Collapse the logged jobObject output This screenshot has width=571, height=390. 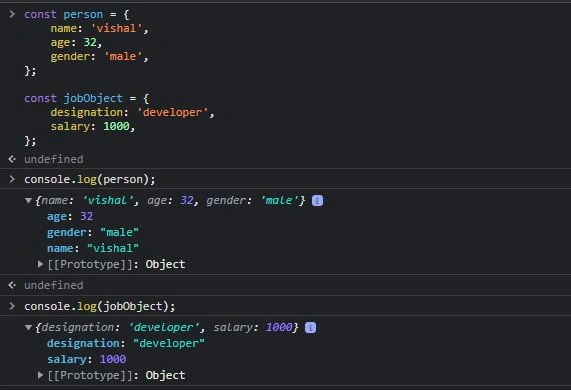tap(28, 328)
